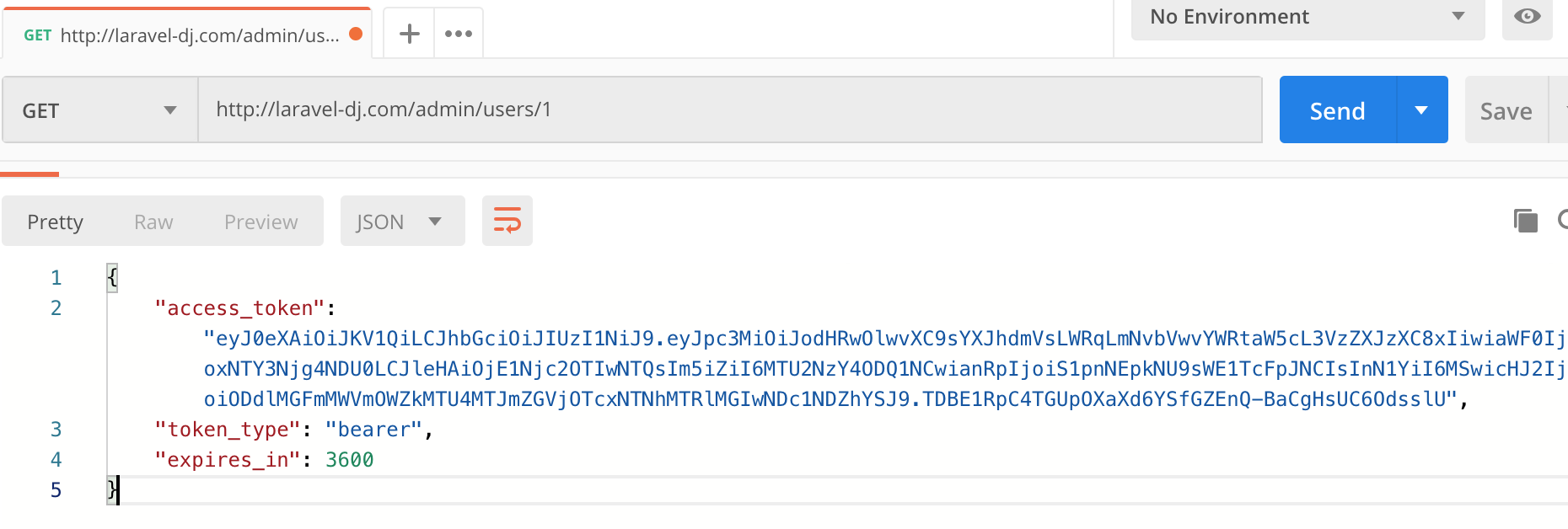This screenshot has width=1568, height=529.
Task: Open the No Environment selector
Action: tap(1307, 17)
